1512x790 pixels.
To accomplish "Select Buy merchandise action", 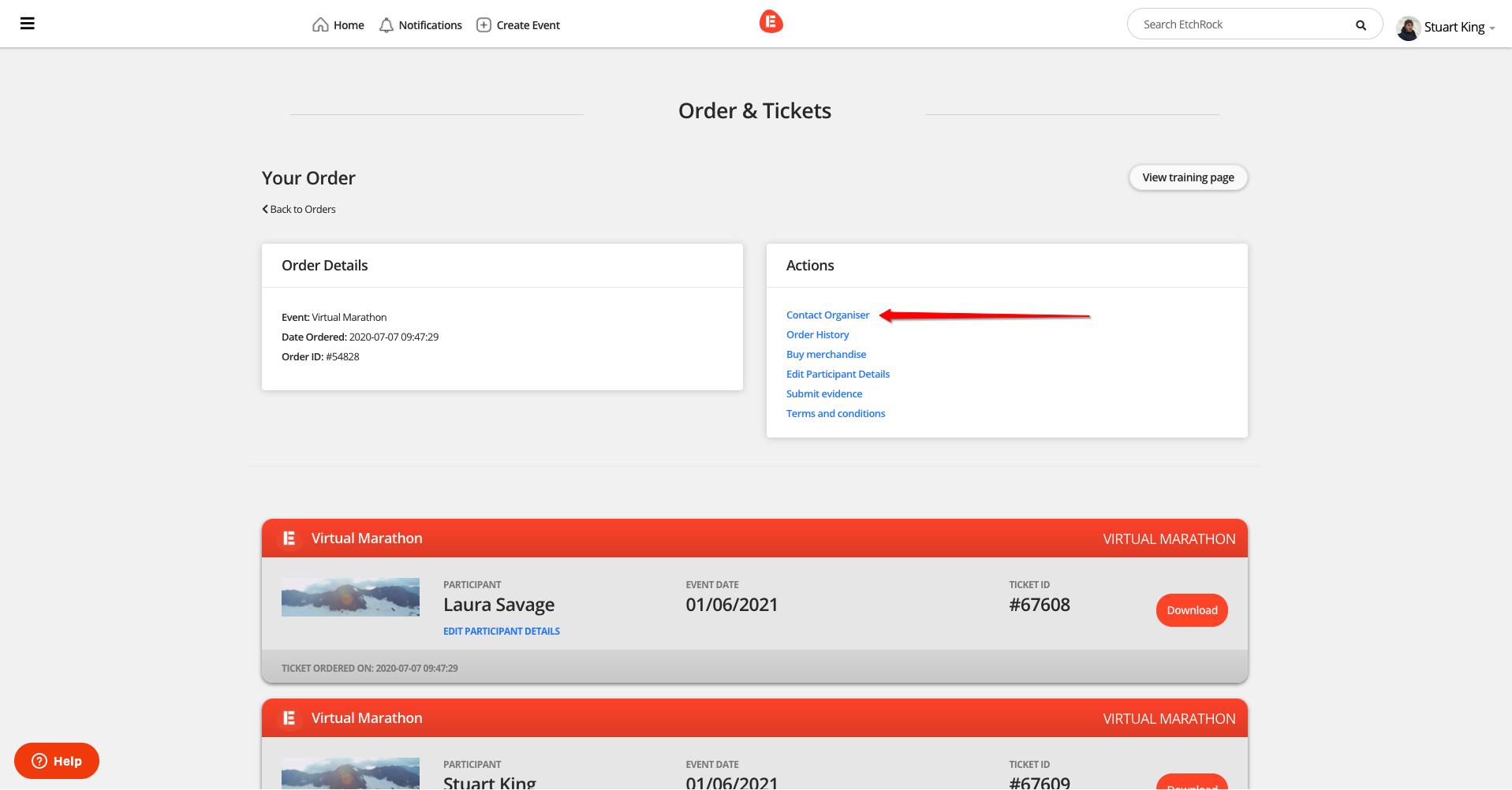I will coord(826,355).
